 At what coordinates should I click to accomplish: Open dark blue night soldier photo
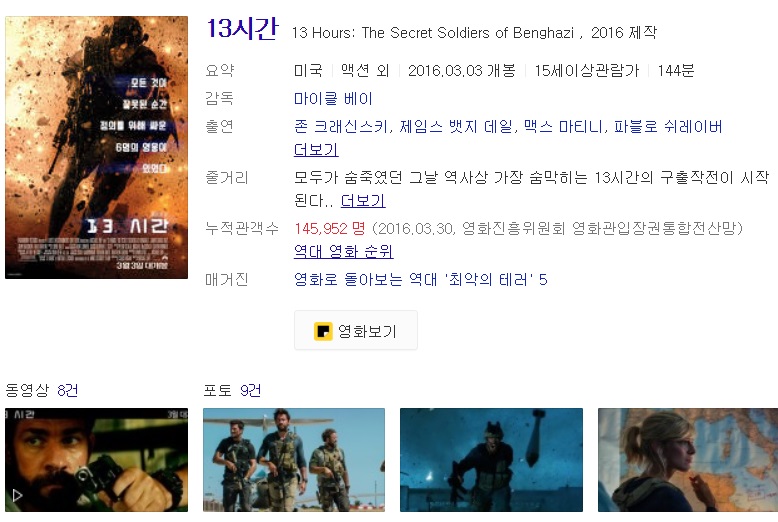coord(491,459)
